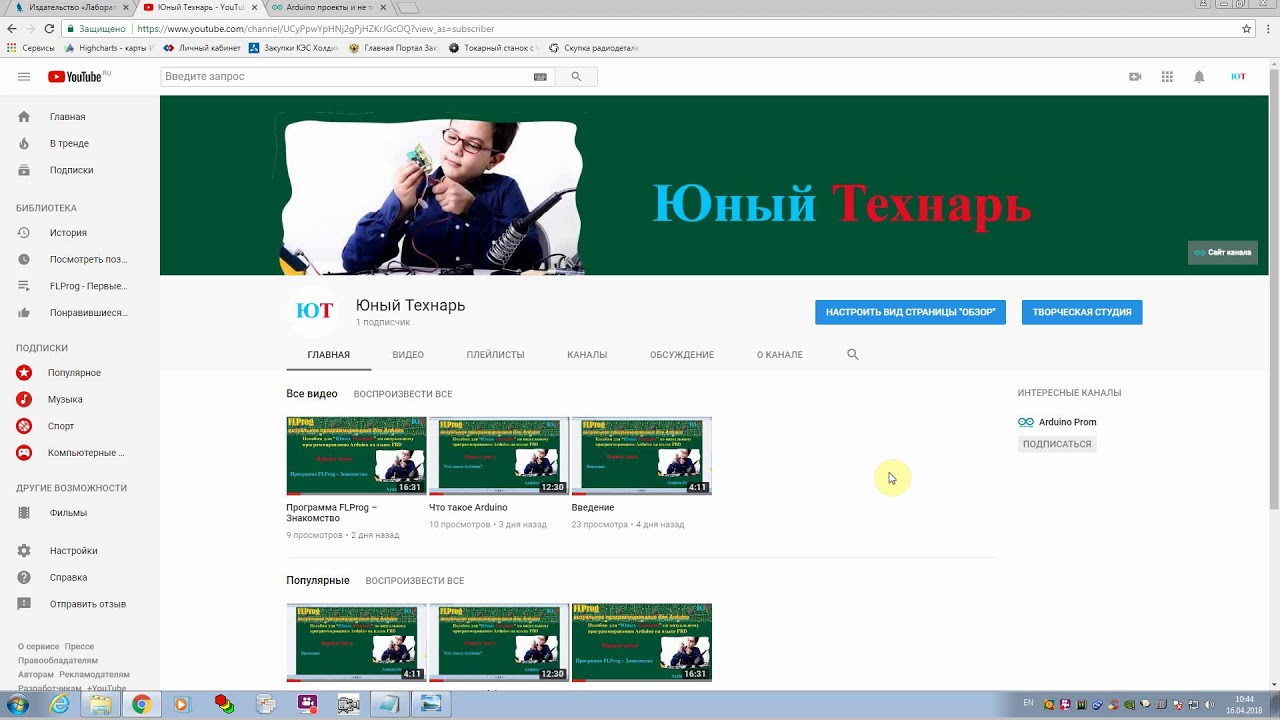Open video title Введение

pos(593,508)
